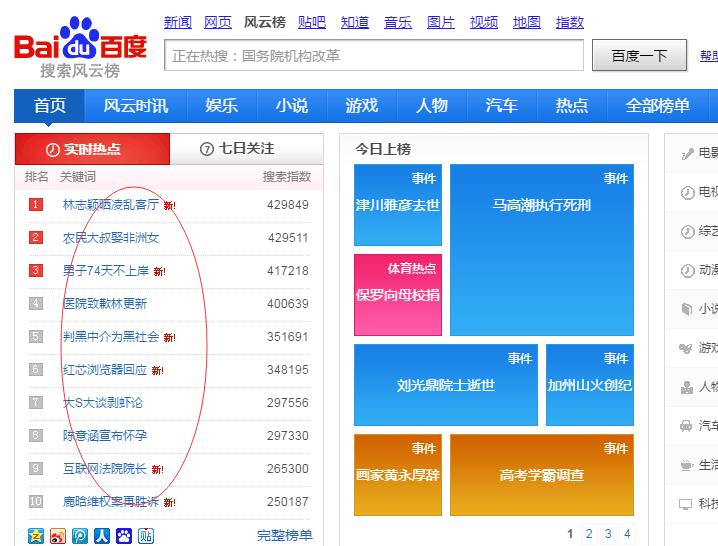Viewport: 718px width, 546px height.
Task: Open the pink 保罗向母校捐 sports tile
Action: [x=398, y=295]
